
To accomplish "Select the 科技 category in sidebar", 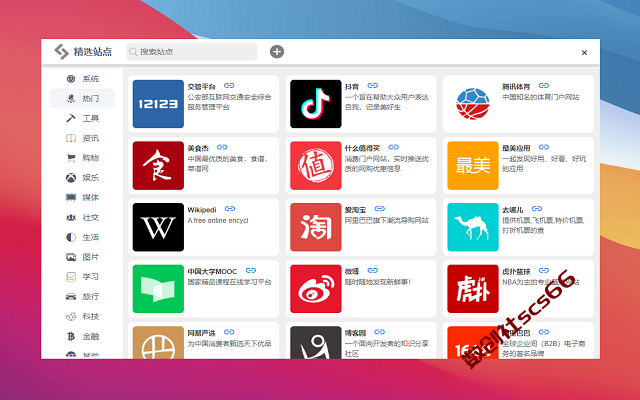I will click(x=82, y=316).
